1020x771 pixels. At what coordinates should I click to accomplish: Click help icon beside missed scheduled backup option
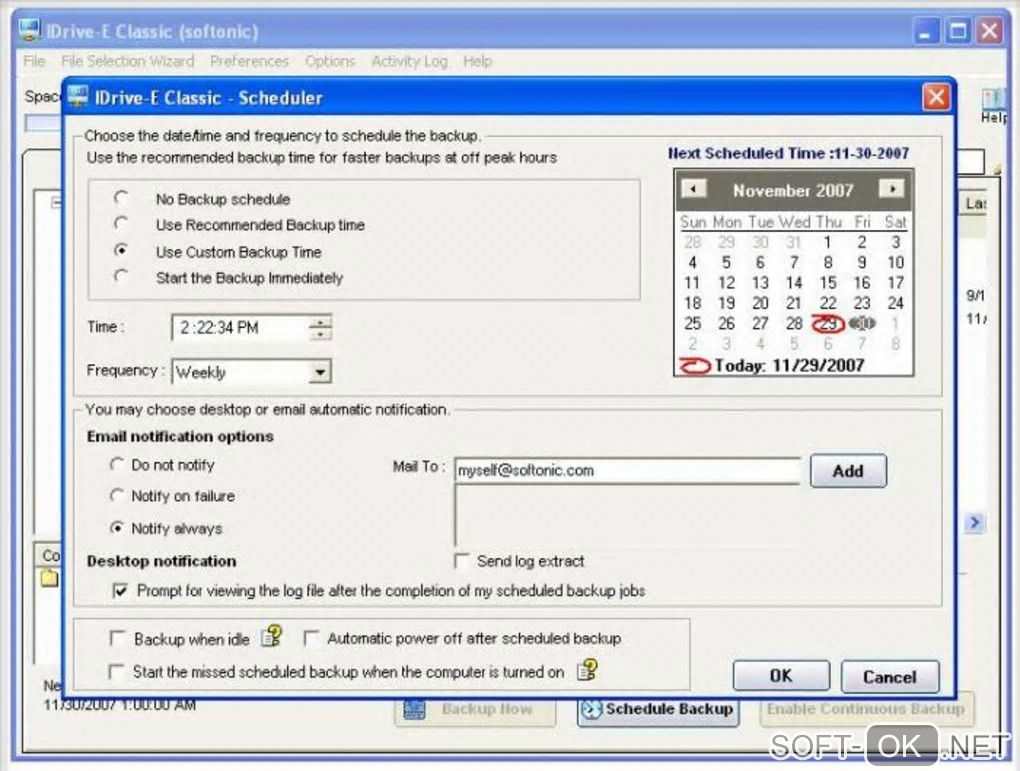pos(587,669)
